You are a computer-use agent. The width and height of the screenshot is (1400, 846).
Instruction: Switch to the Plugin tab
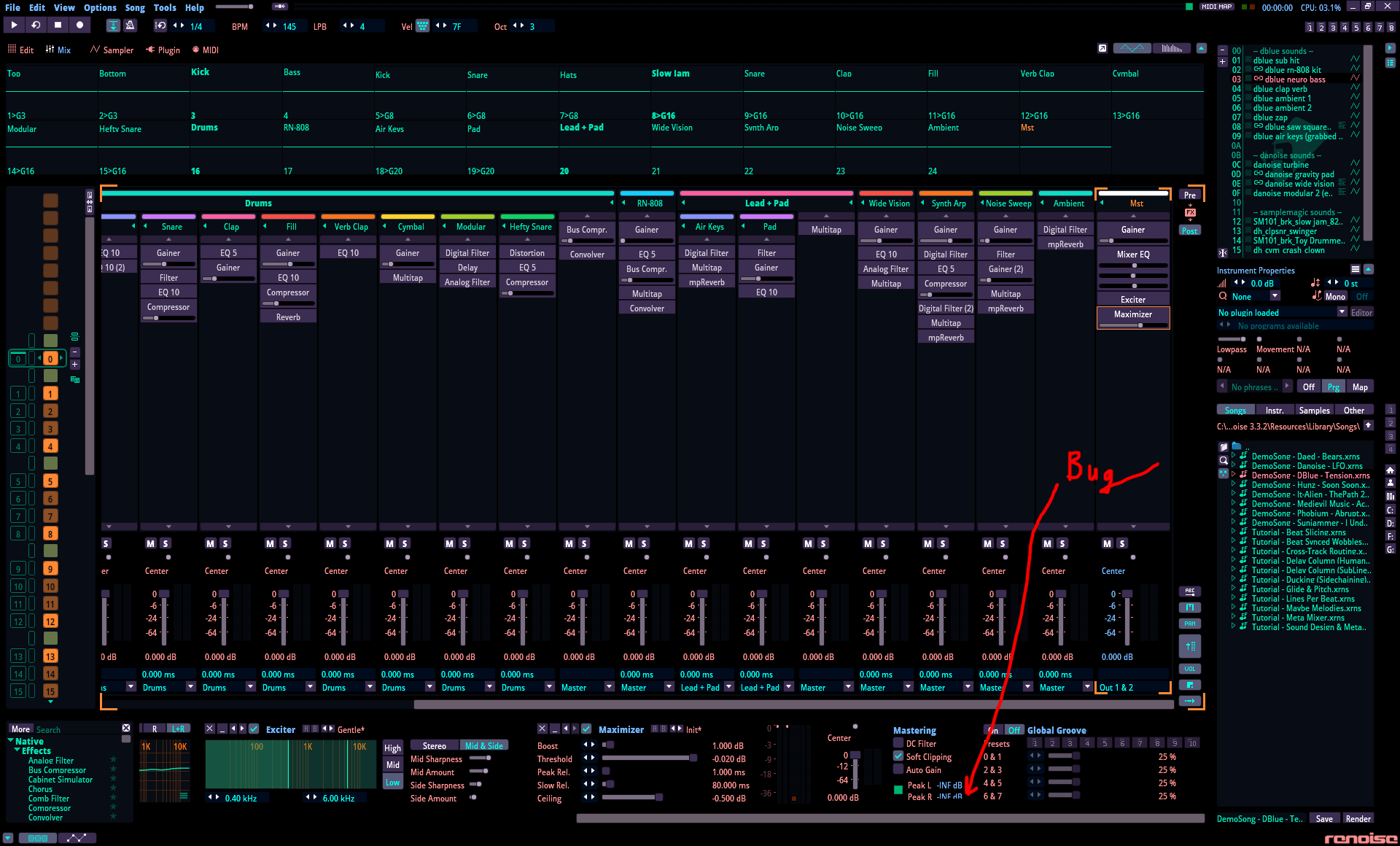tap(163, 50)
